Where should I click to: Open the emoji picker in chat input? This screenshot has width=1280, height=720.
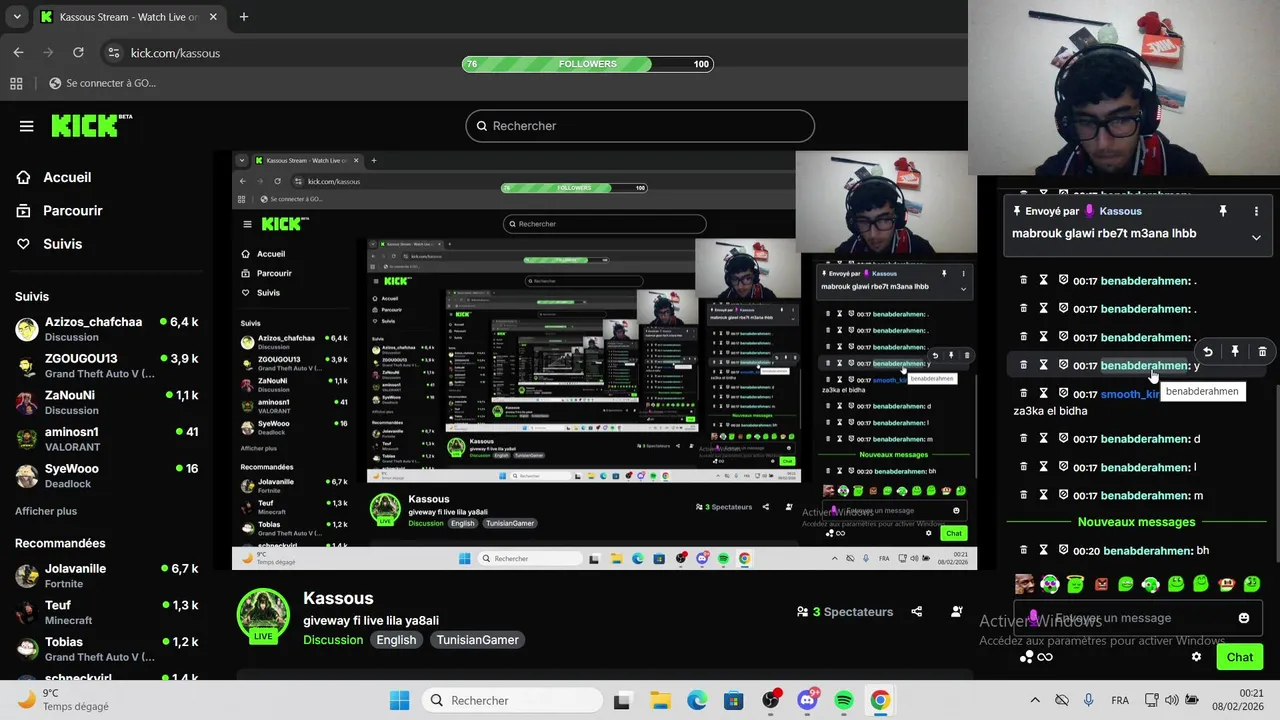point(1244,618)
